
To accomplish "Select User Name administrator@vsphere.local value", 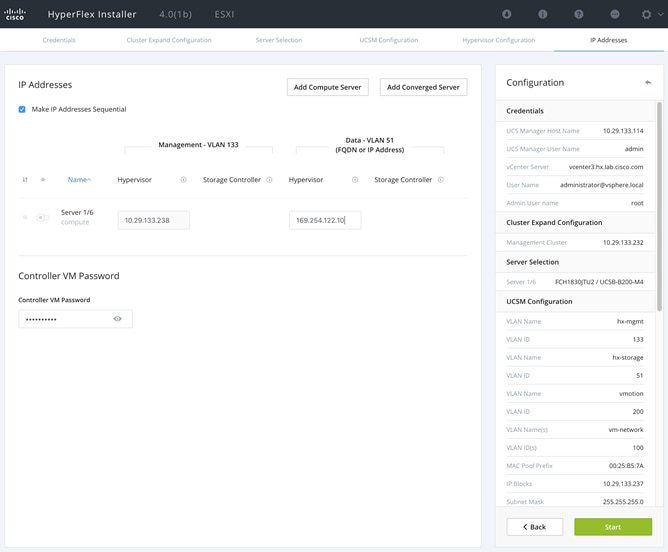I will (x=602, y=185).
